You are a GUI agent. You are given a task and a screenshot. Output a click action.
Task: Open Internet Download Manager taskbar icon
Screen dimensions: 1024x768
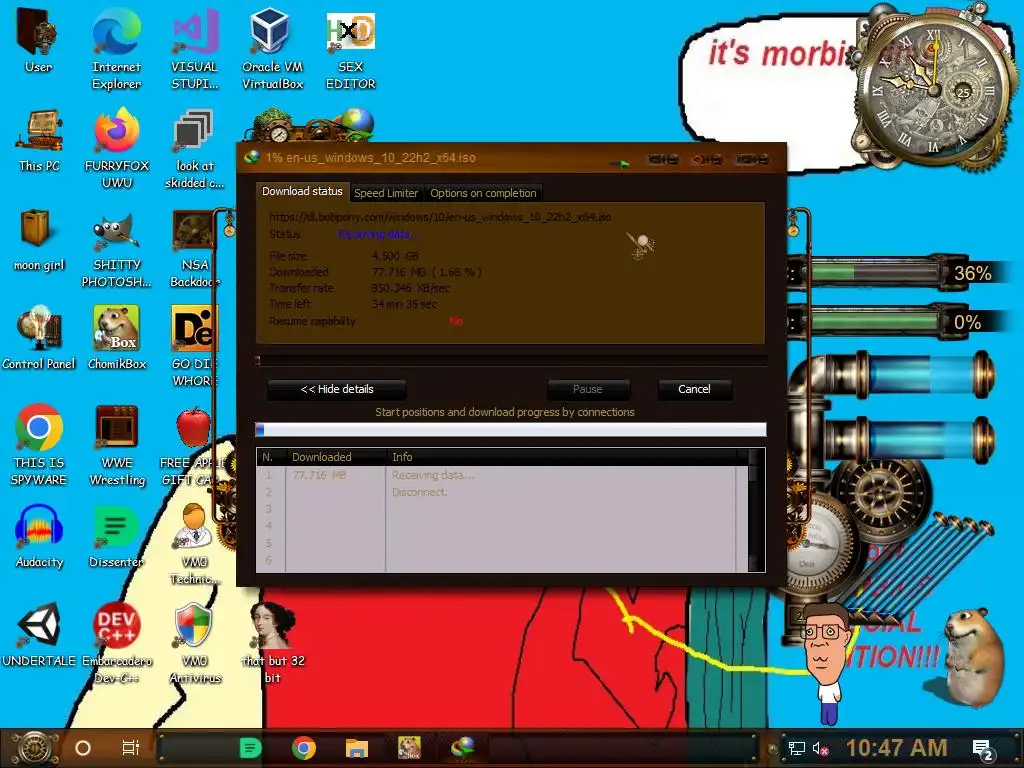(x=462, y=748)
